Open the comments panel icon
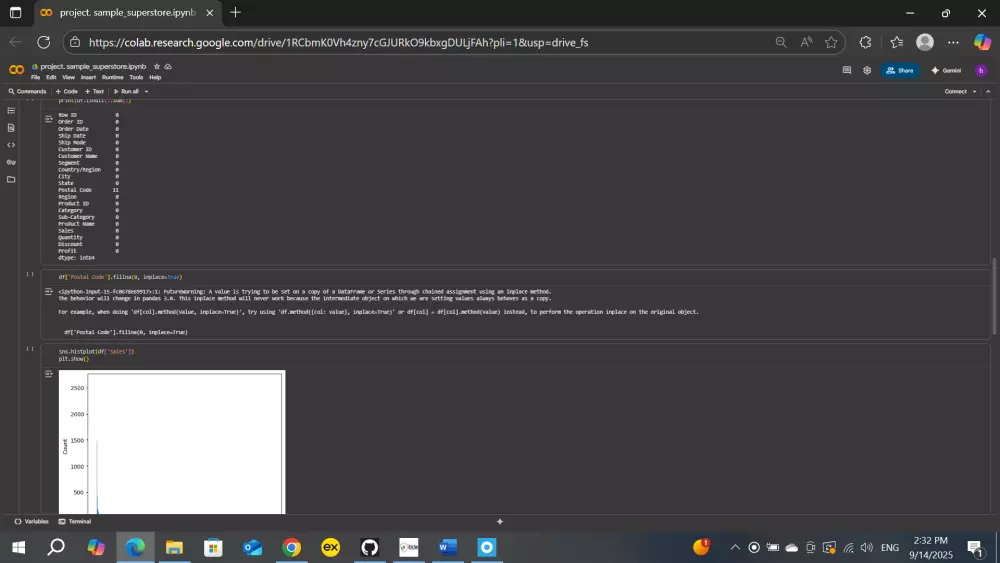The image size is (1000, 563). pyautogui.click(x=847, y=70)
